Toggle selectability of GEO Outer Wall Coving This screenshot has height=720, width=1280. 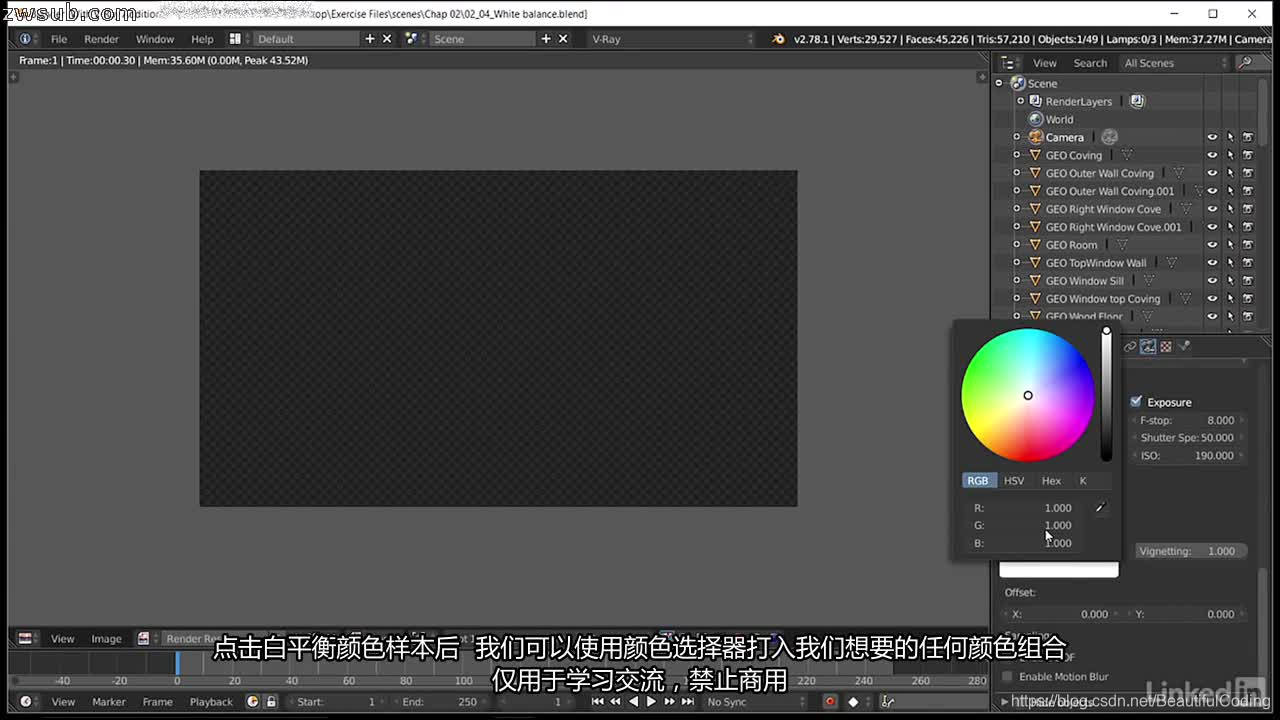coord(1230,173)
